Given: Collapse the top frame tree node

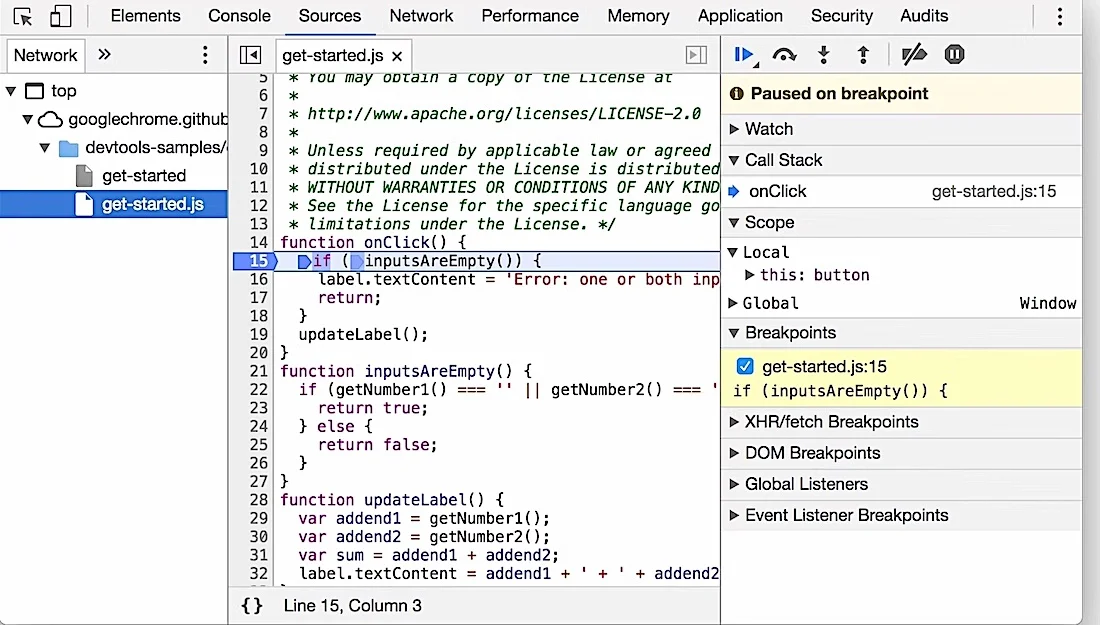Looking at the screenshot, I should pos(11,90).
